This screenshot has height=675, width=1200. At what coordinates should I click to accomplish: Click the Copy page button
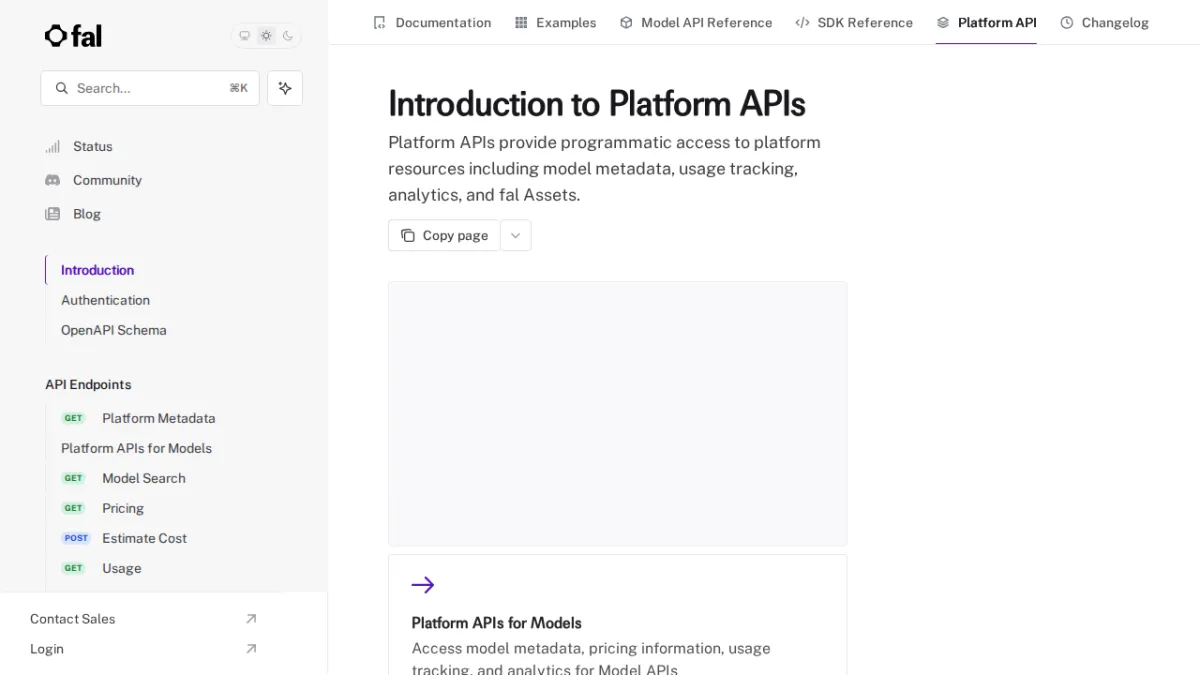click(444, 235)
